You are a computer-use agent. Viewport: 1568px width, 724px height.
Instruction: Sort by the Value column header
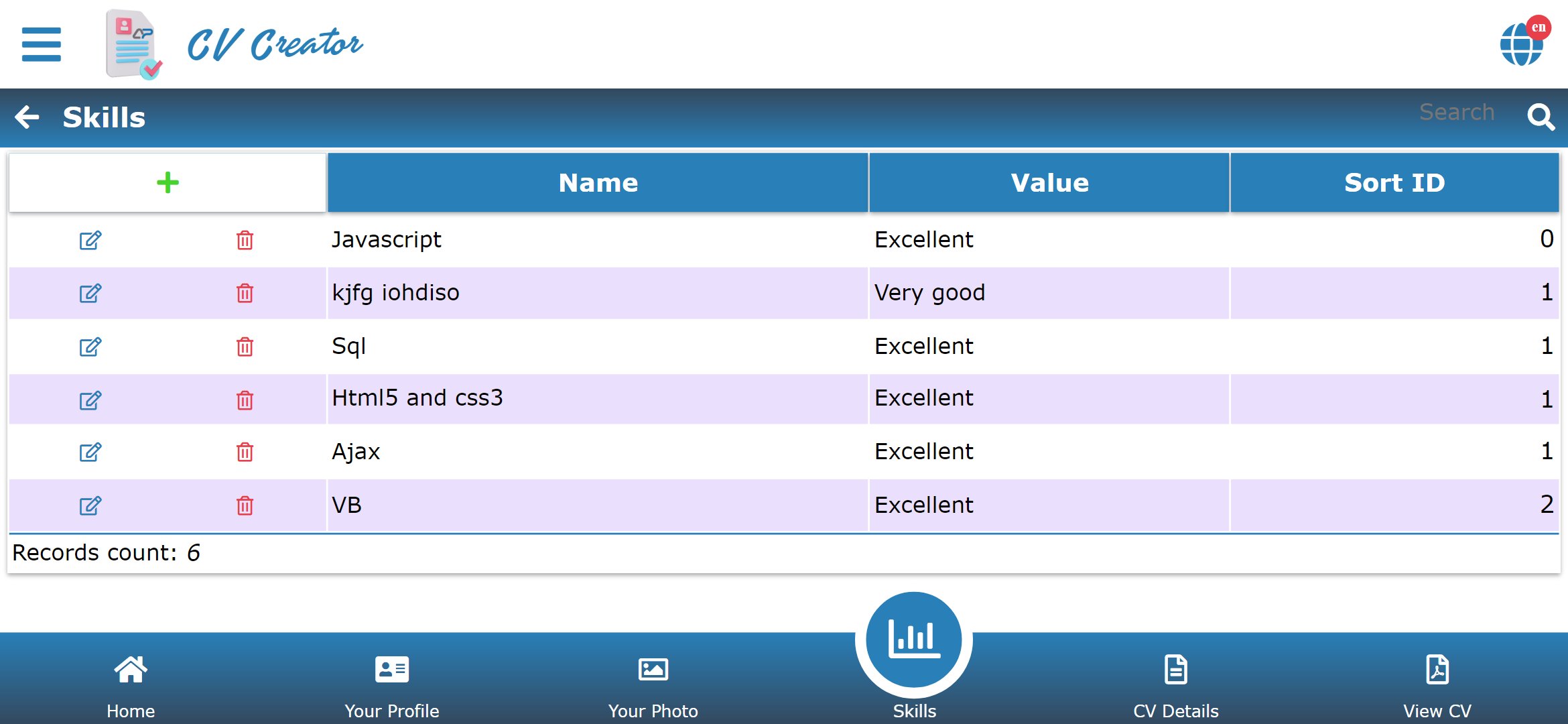pos(1049,182)
